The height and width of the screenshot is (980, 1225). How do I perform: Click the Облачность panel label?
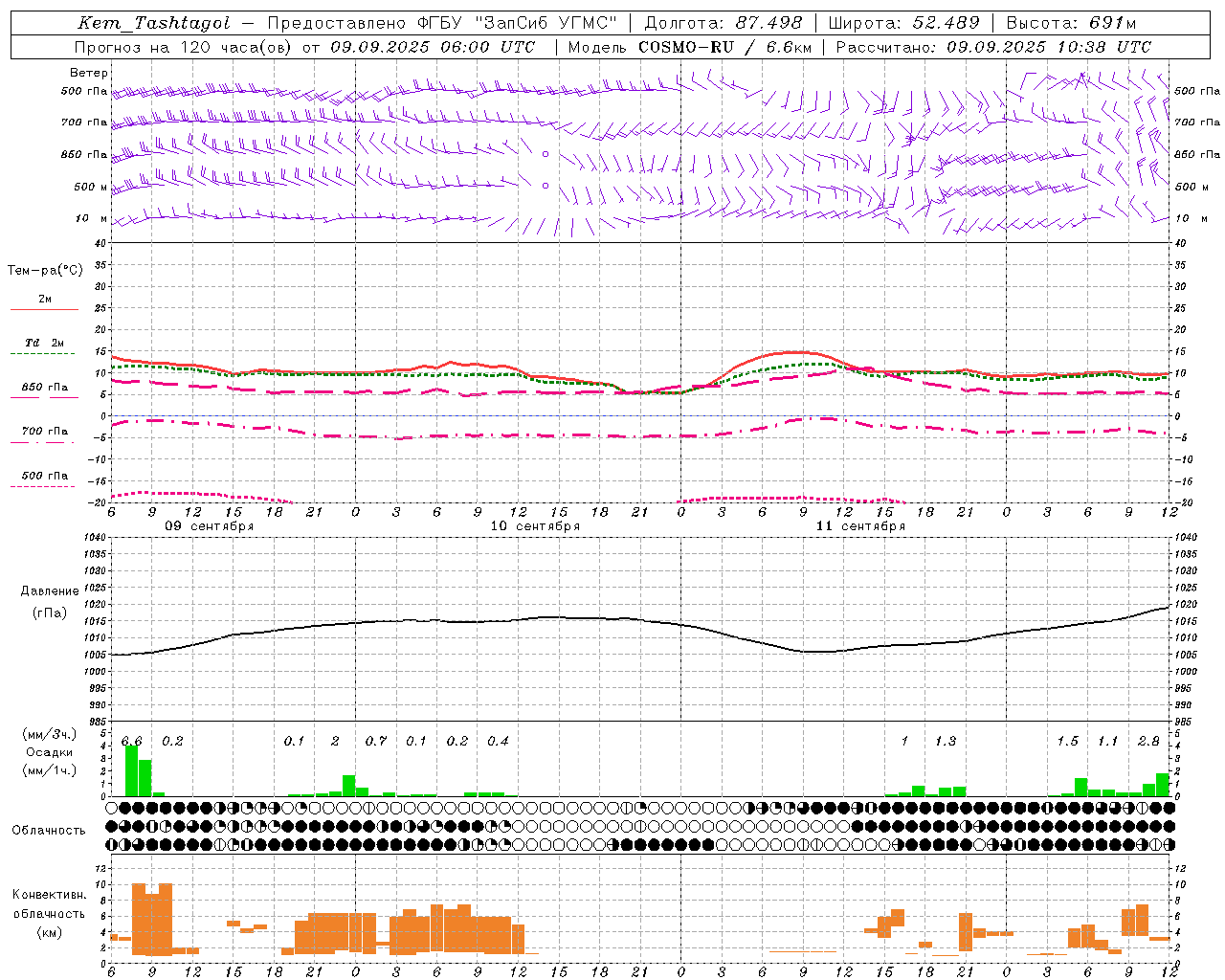coord(49,831)
